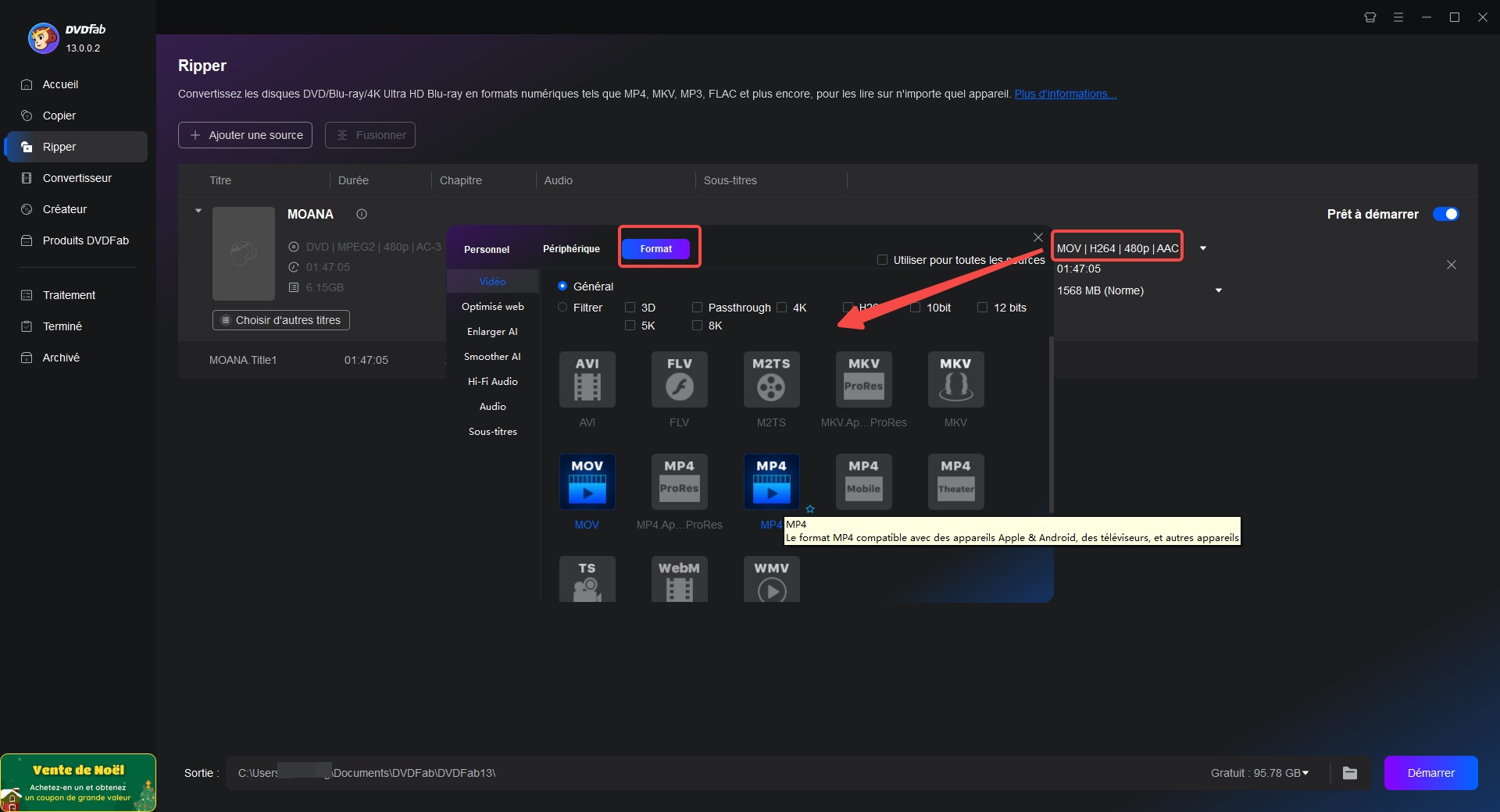Select the AVI format icon
Image resolution: width=1500 pixels, height=812 pixels.
click(587, 379)
